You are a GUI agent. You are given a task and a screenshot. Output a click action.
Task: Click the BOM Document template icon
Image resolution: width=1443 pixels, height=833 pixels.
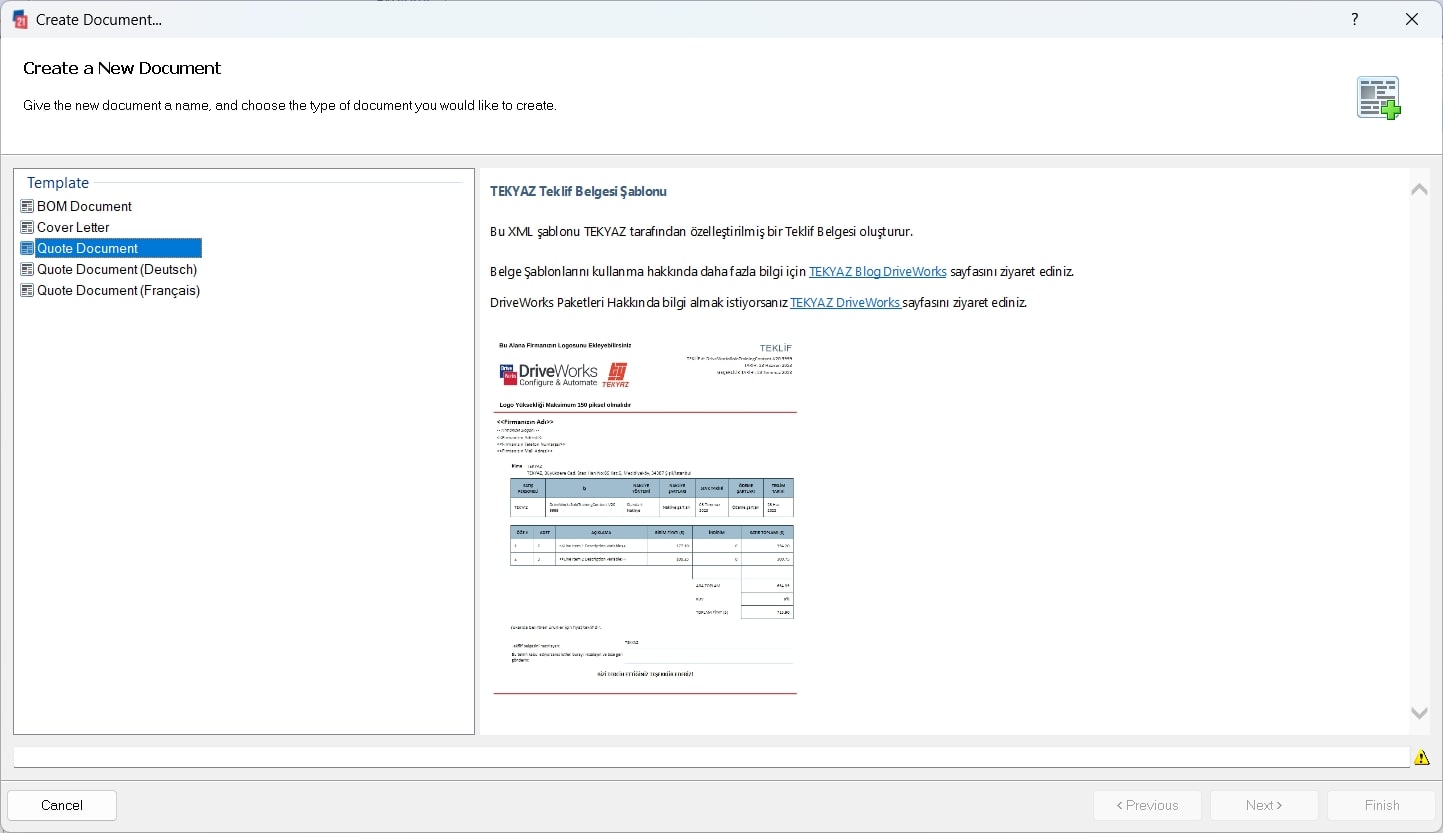[x=27, y=206]
